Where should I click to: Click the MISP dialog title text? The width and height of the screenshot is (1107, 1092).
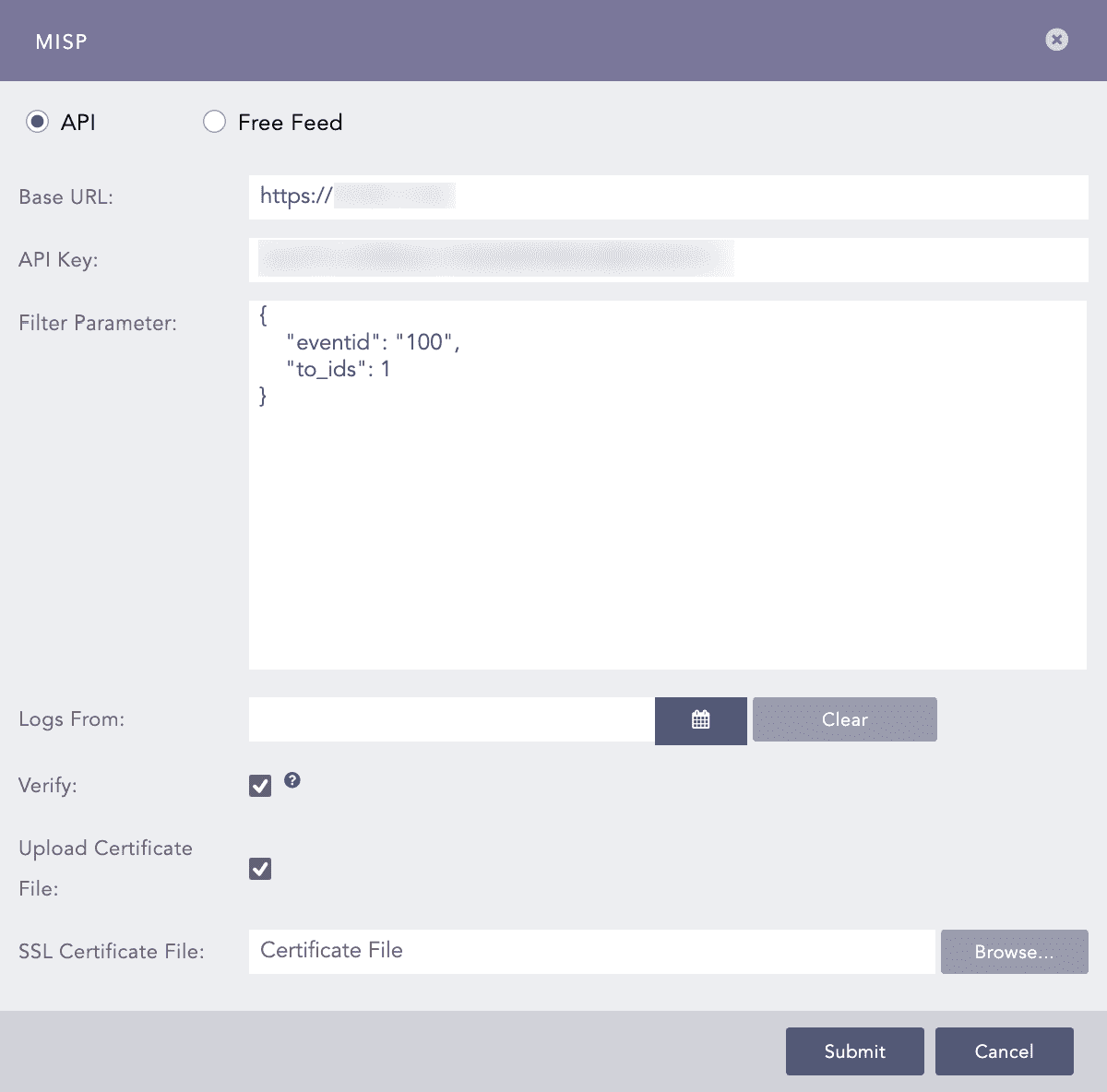61,42
